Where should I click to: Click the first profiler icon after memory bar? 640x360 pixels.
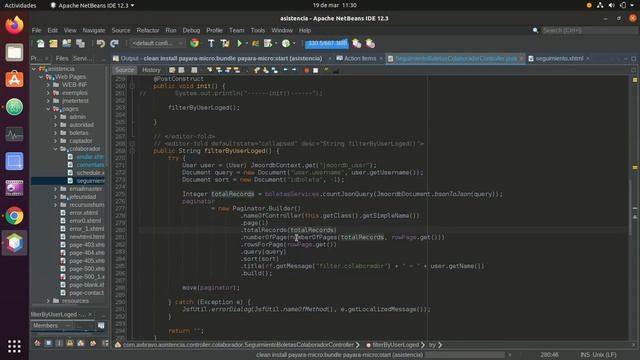tap(356, 43)
